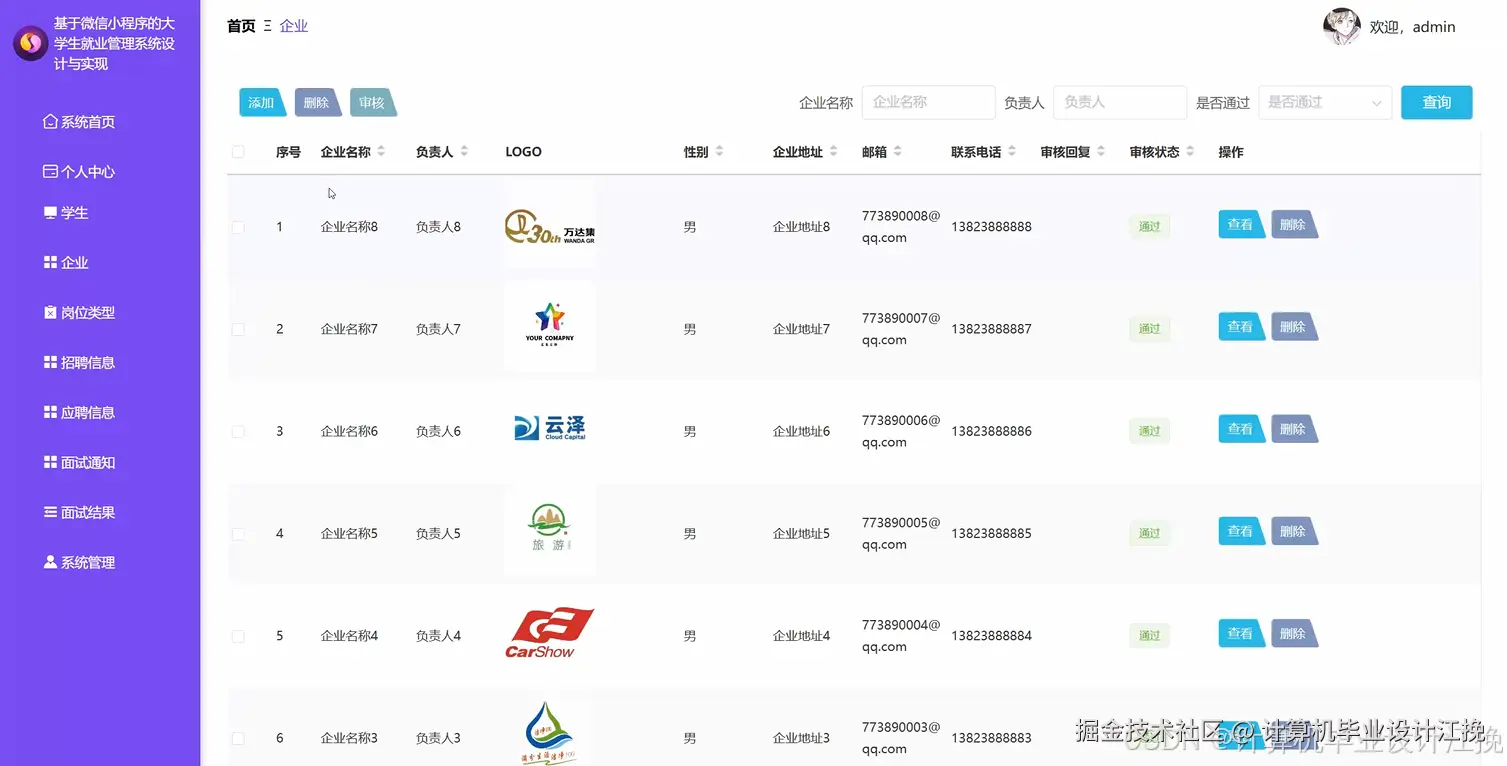Click the 添加 button to add record
Image resolution: width=1507 pixels, height=766 pixels.
coord(260,102)
